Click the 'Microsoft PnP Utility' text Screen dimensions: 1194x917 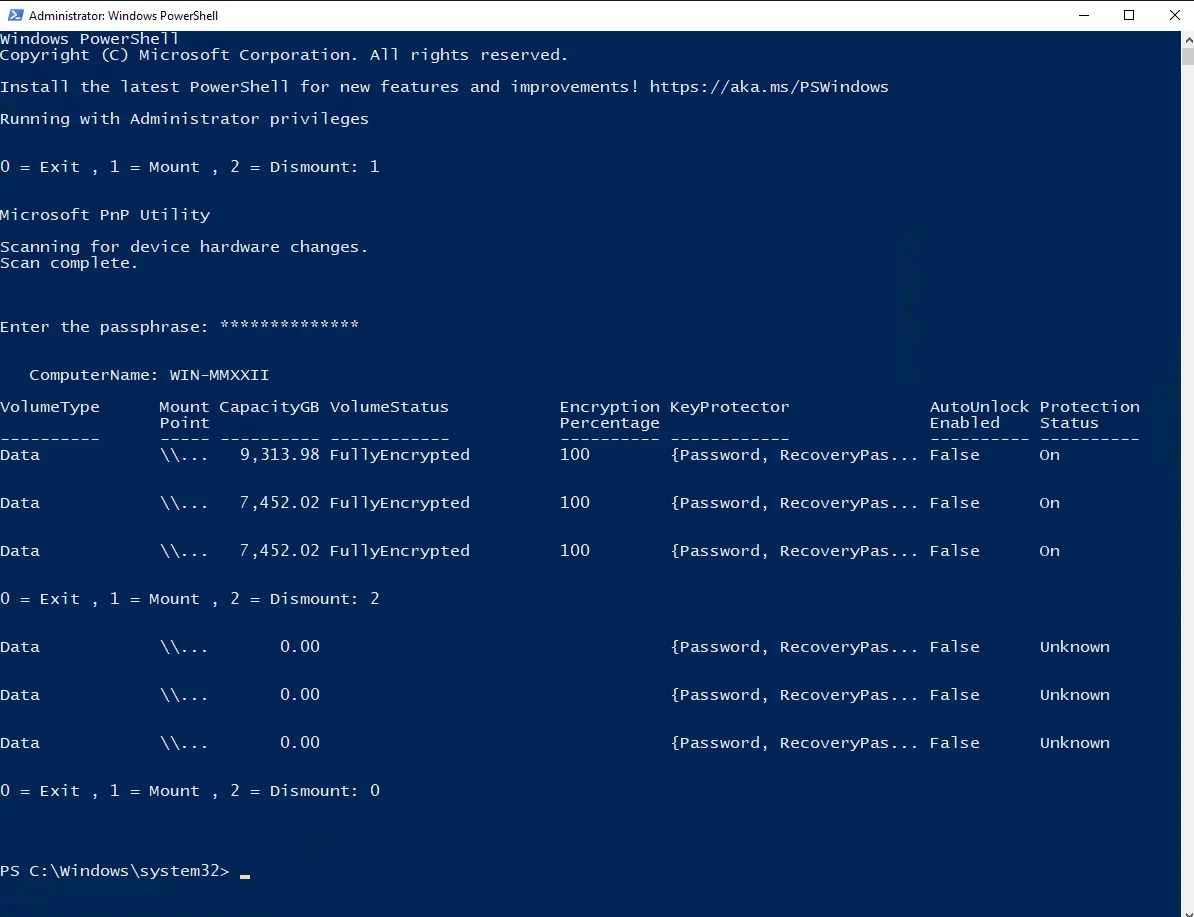(105, 215)
